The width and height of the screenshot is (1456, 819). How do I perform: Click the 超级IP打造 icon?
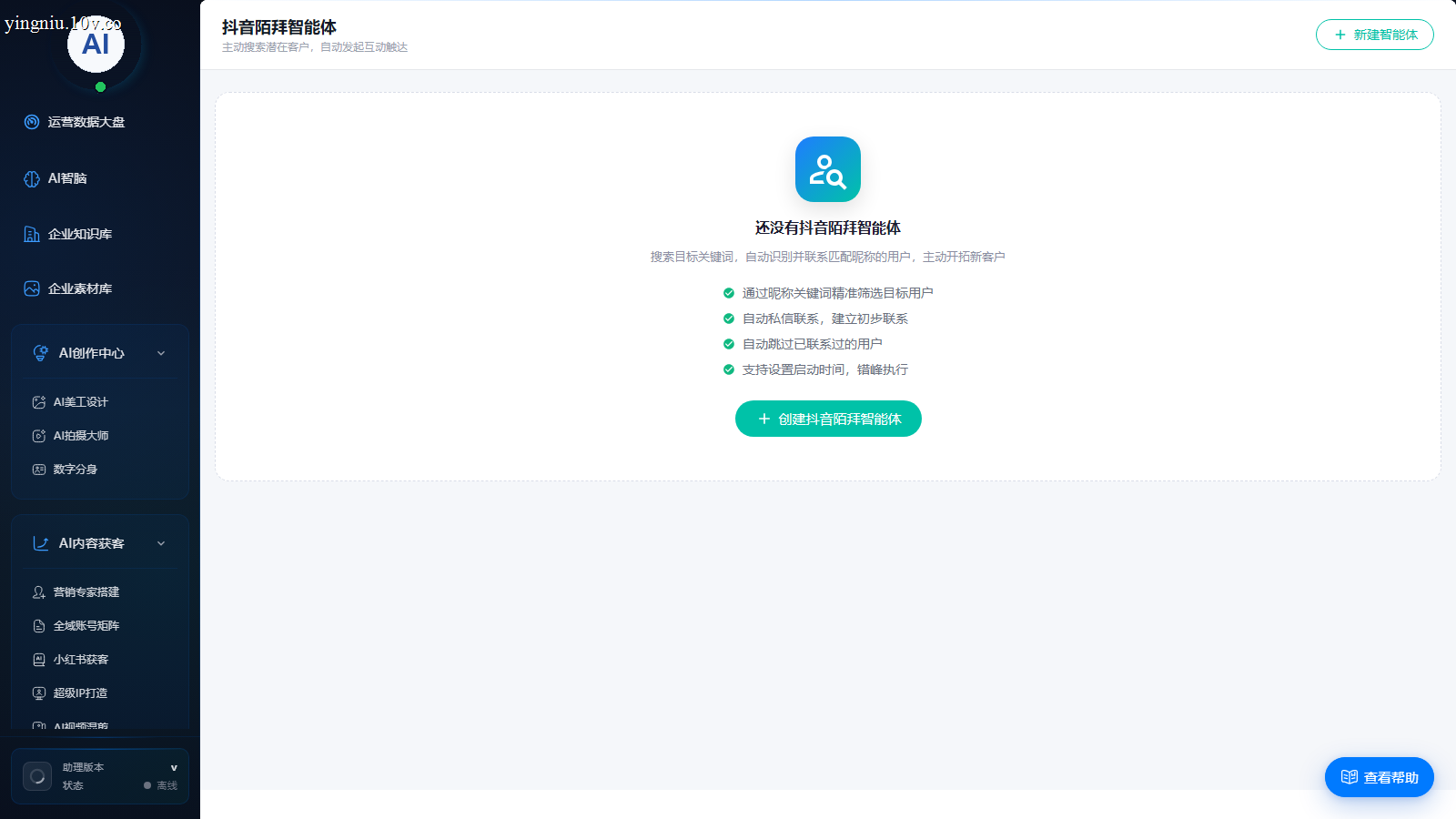pyautogui.click(x=39, y=693)
